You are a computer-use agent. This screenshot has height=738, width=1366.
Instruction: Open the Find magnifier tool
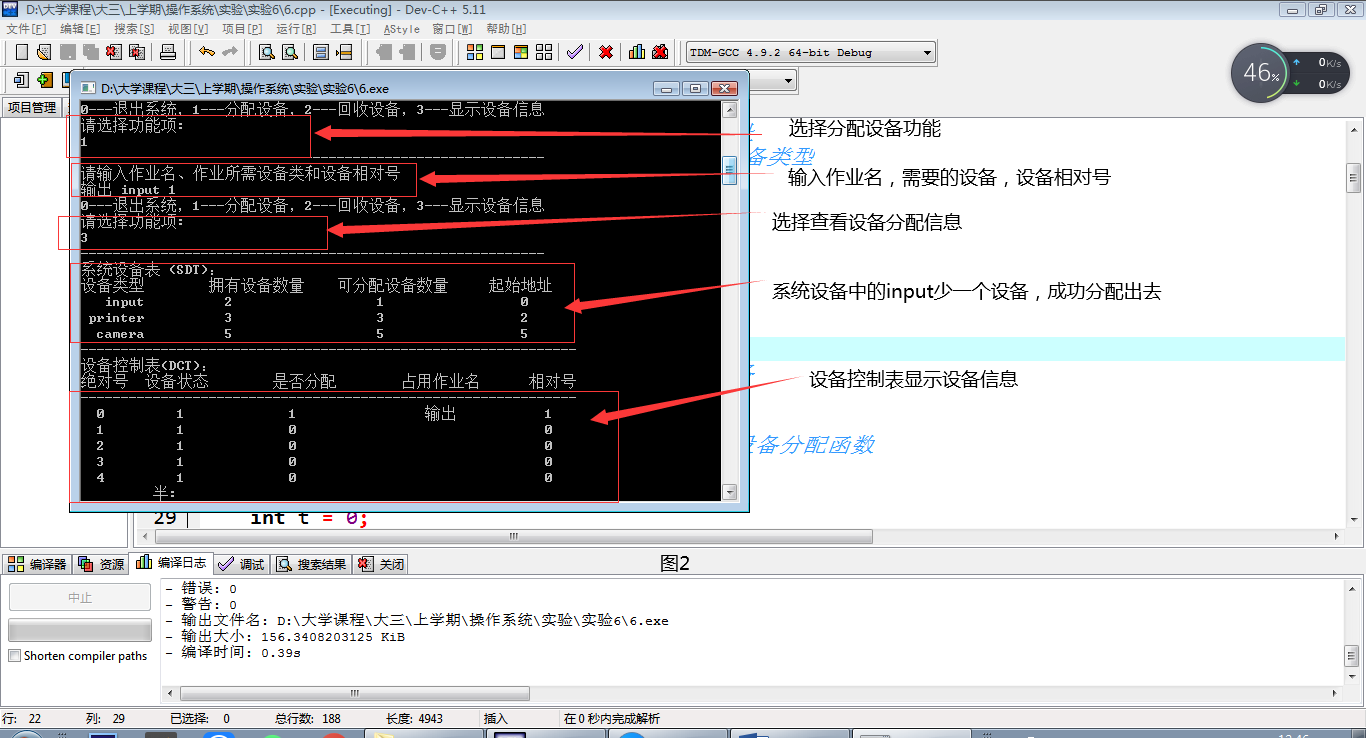(x=267, y=52)
